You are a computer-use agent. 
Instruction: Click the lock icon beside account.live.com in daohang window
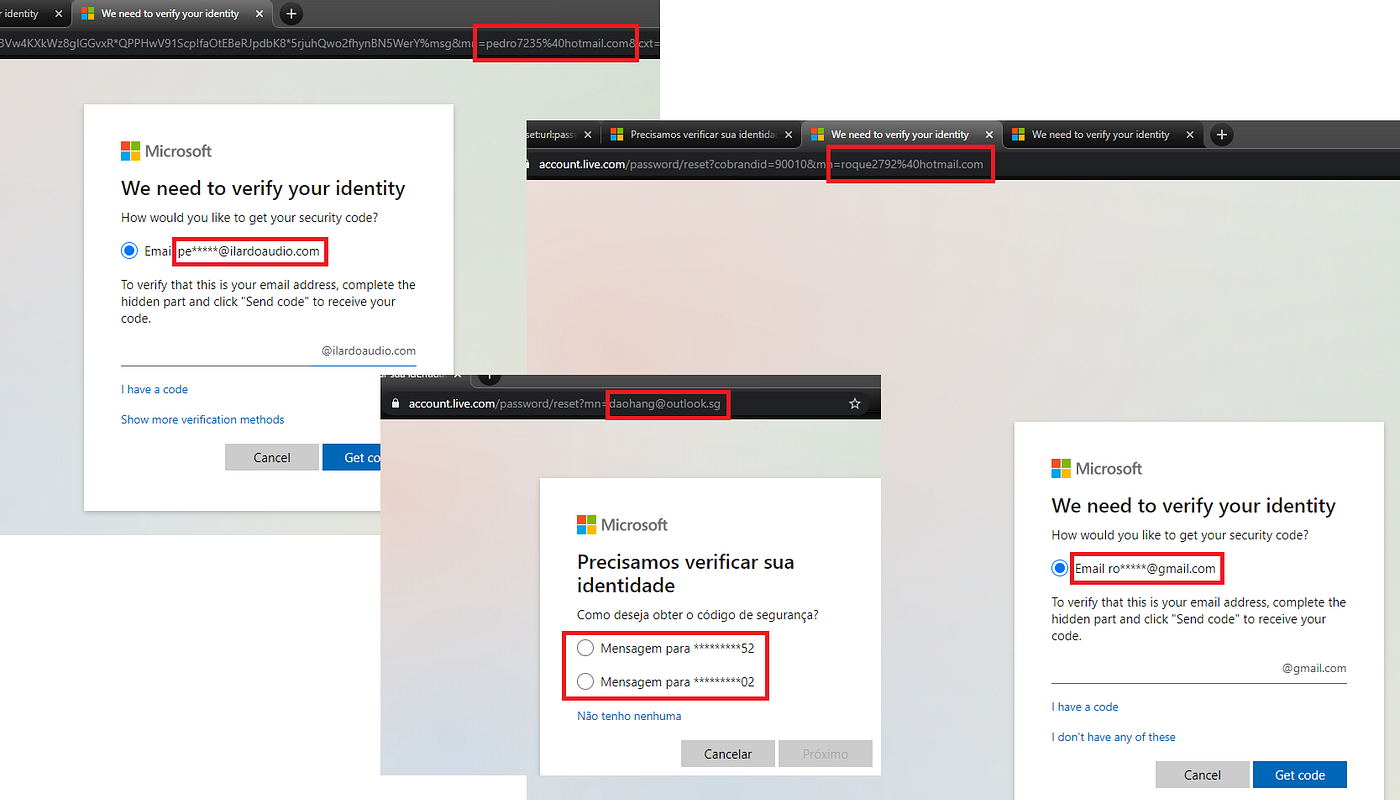pos(397,404)
